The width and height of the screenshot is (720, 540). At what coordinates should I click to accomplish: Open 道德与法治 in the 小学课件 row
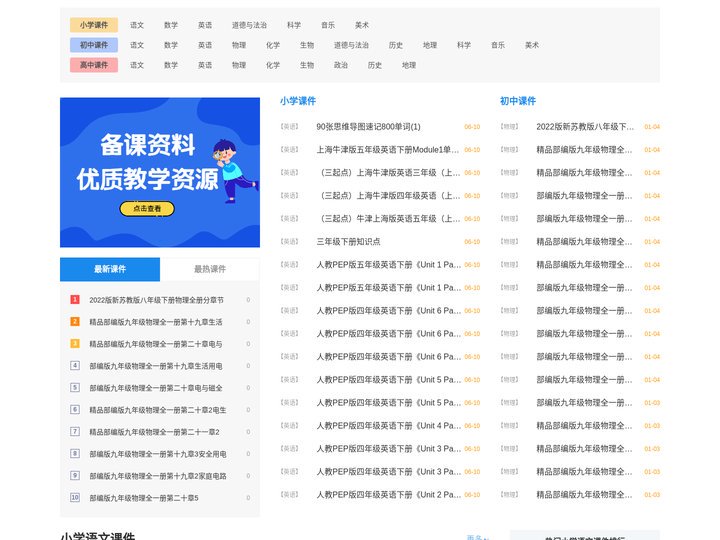click(249, 25)
